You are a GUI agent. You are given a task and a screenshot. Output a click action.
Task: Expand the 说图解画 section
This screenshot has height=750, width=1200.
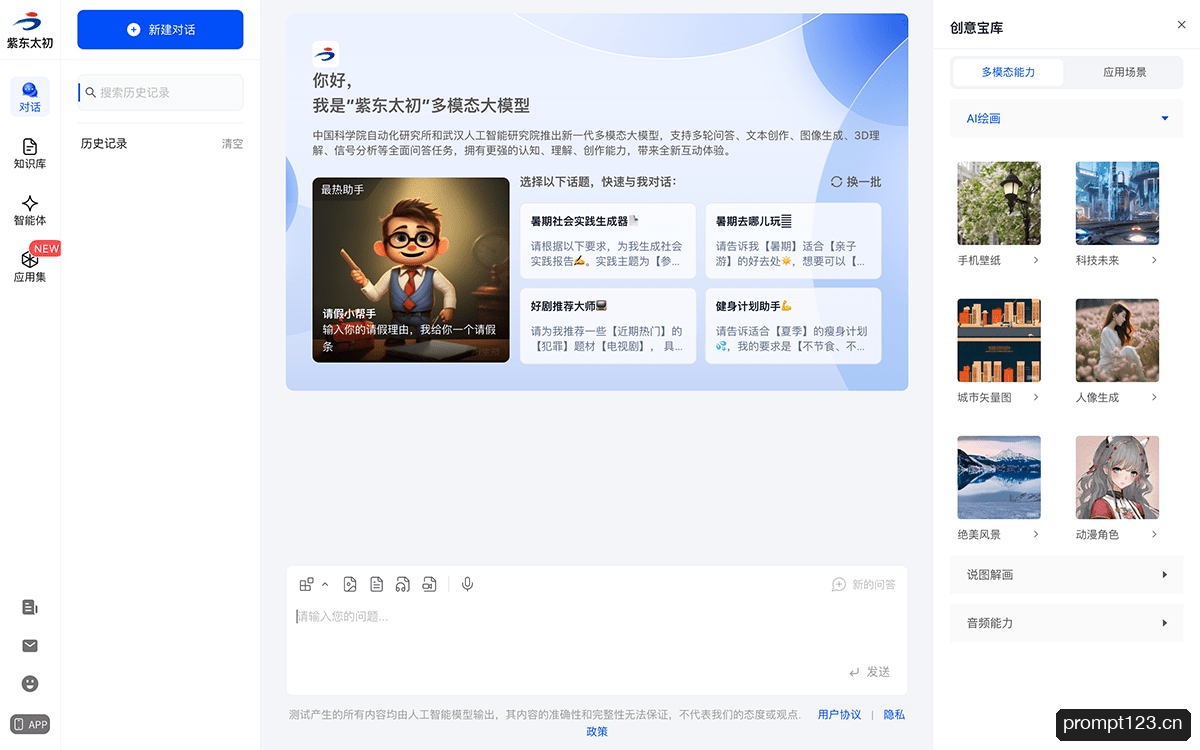click(x=1067, y=575)
